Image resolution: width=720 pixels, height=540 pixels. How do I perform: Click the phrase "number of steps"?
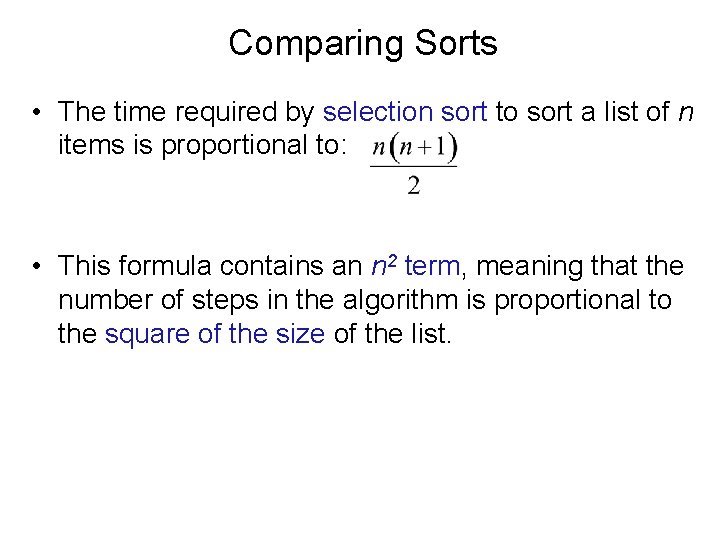161,300
